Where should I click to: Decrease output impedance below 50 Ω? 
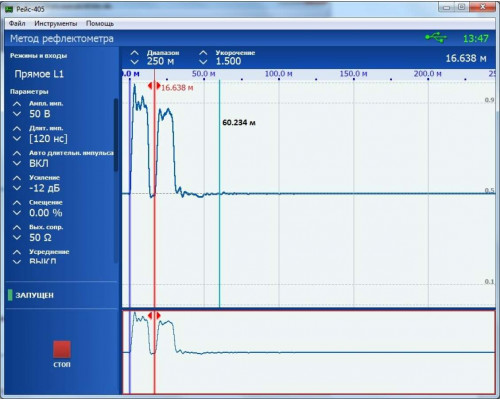coord(17,238)
